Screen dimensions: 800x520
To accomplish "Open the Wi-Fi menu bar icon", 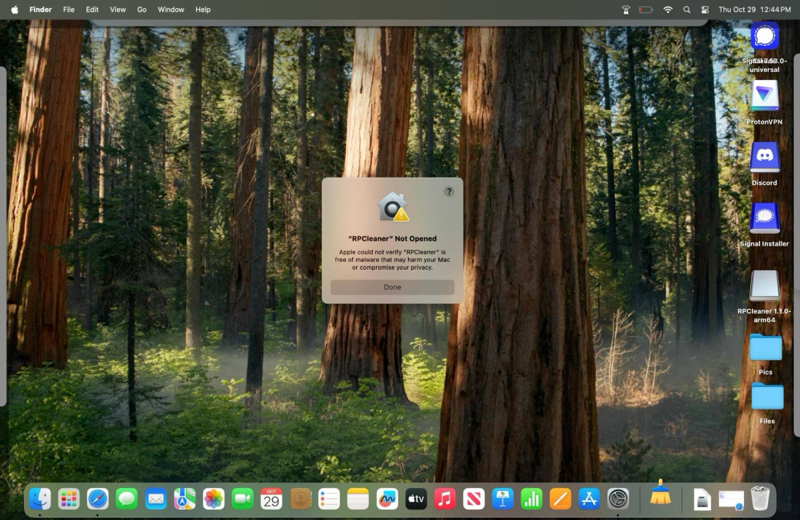I will coord(667,10).
